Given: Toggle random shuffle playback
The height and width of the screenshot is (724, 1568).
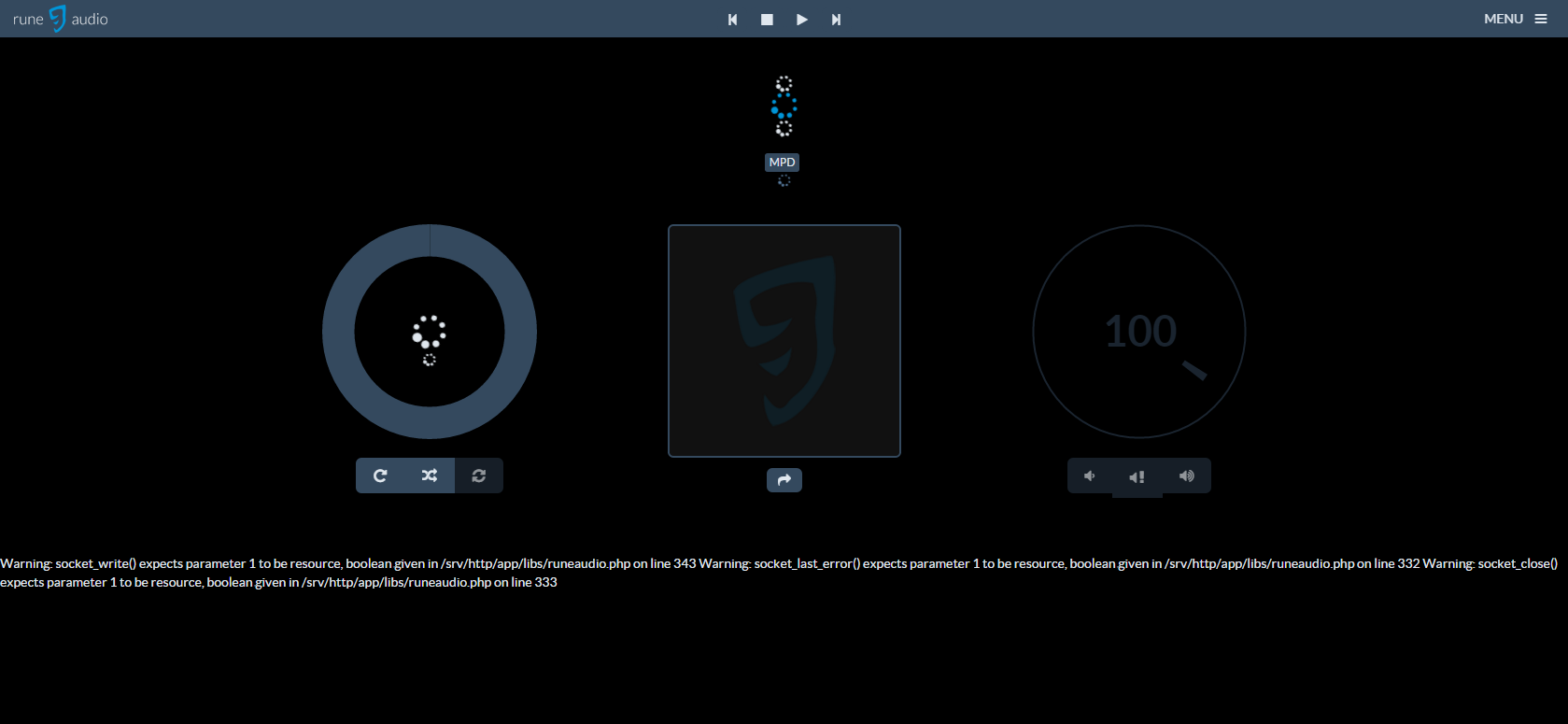Looking at the screenshot, I should 430,476.
